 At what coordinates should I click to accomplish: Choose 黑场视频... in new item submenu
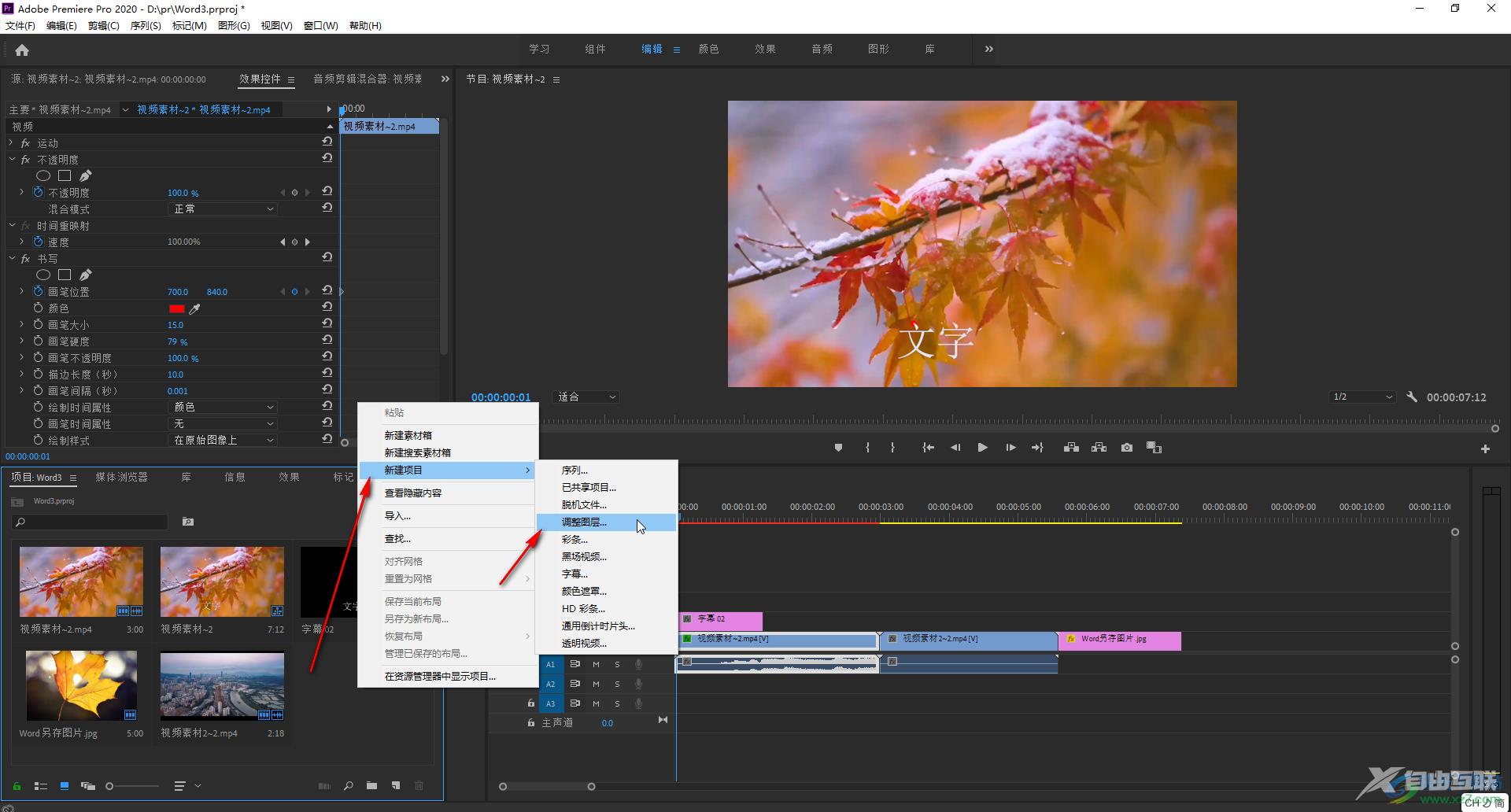pyautogui.click(x=606, y=557)
